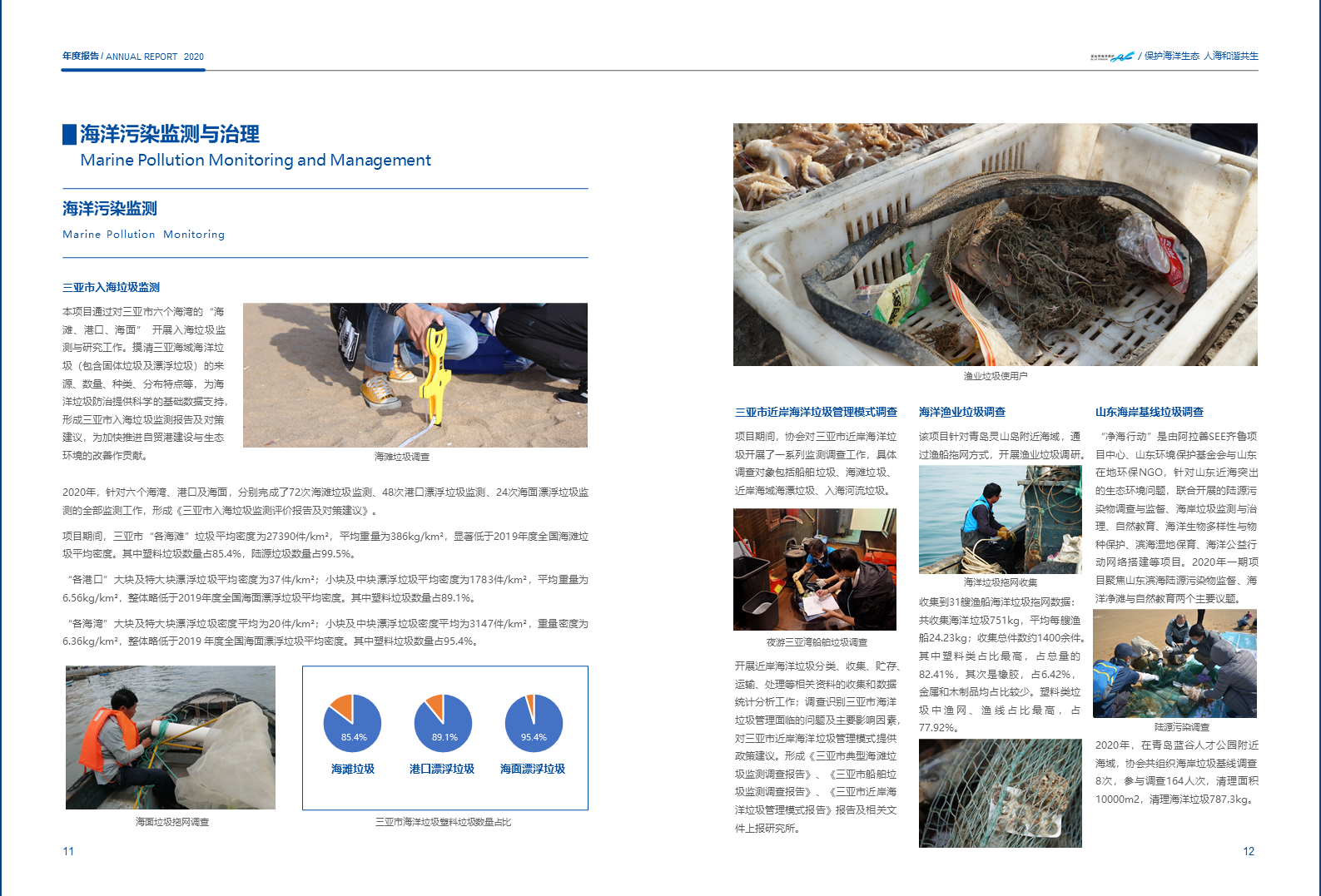Image resolution: width=1321 pixels, height=896 pixels.
Task: Open the fisherman on boat photo
Action: (x=1001, y=520)
